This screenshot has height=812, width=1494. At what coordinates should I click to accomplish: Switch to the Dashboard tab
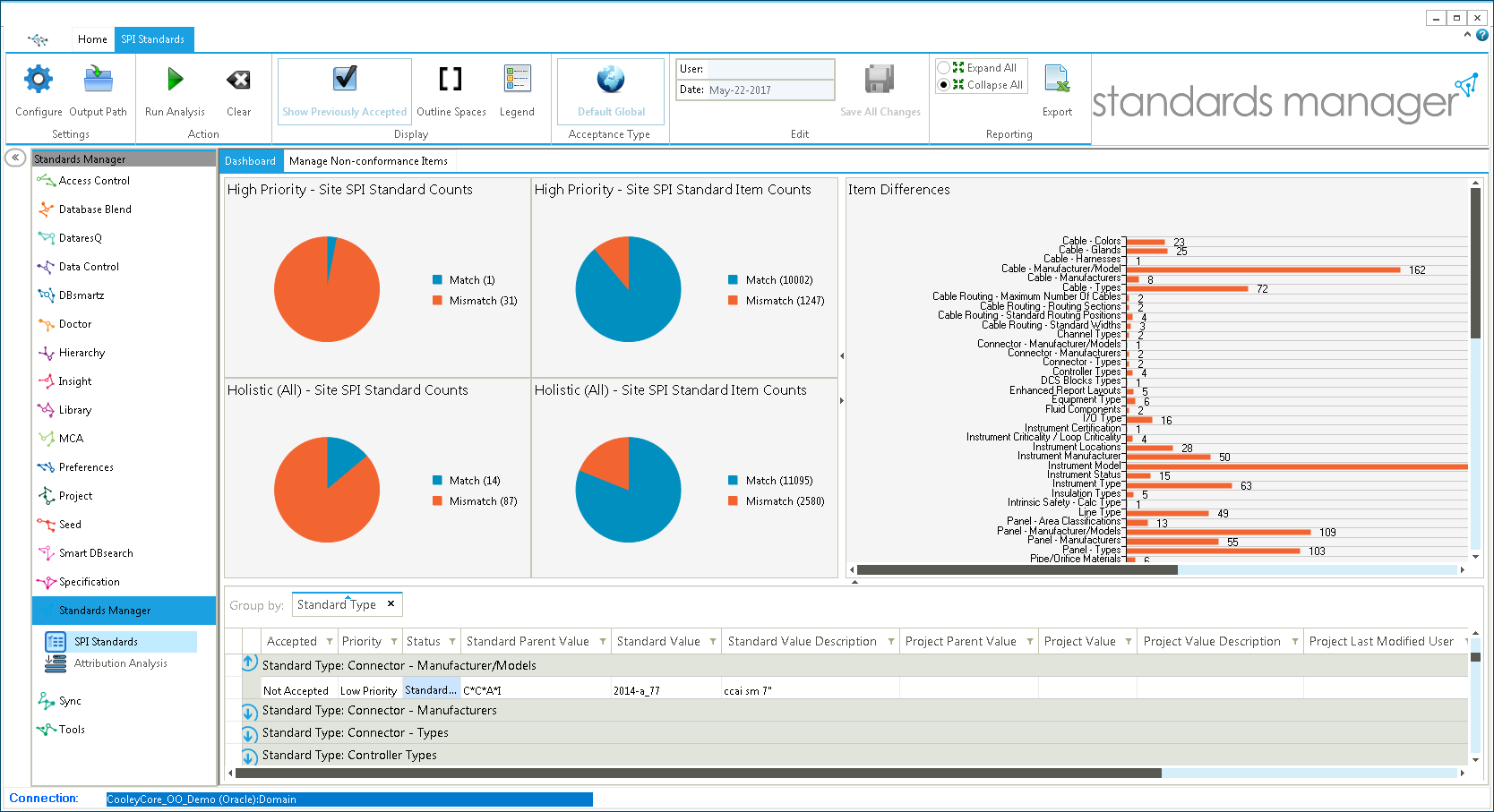pos(251,161)
